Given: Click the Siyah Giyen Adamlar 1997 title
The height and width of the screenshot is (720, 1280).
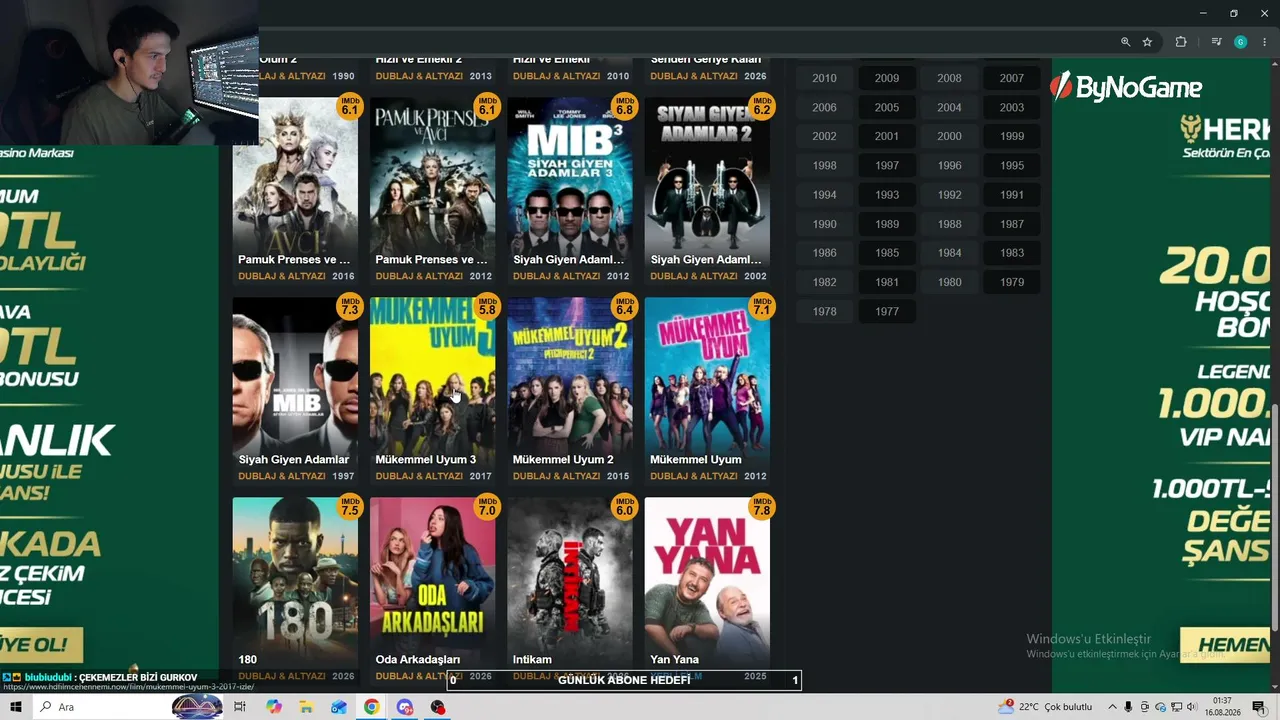Looking at the screenshot, I should click(x=294, y=460).
